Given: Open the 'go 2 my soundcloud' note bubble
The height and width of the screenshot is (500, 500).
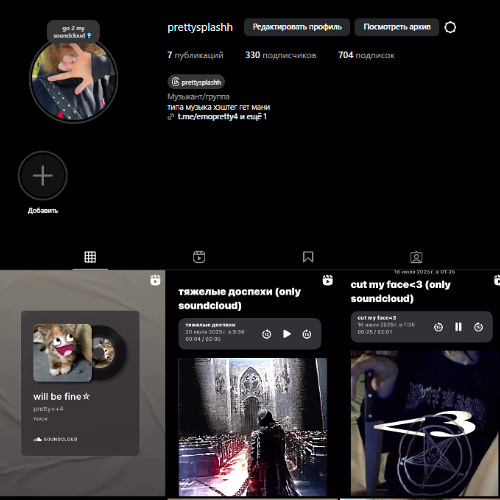Looking at the screenshot, I should click(73, 32).
